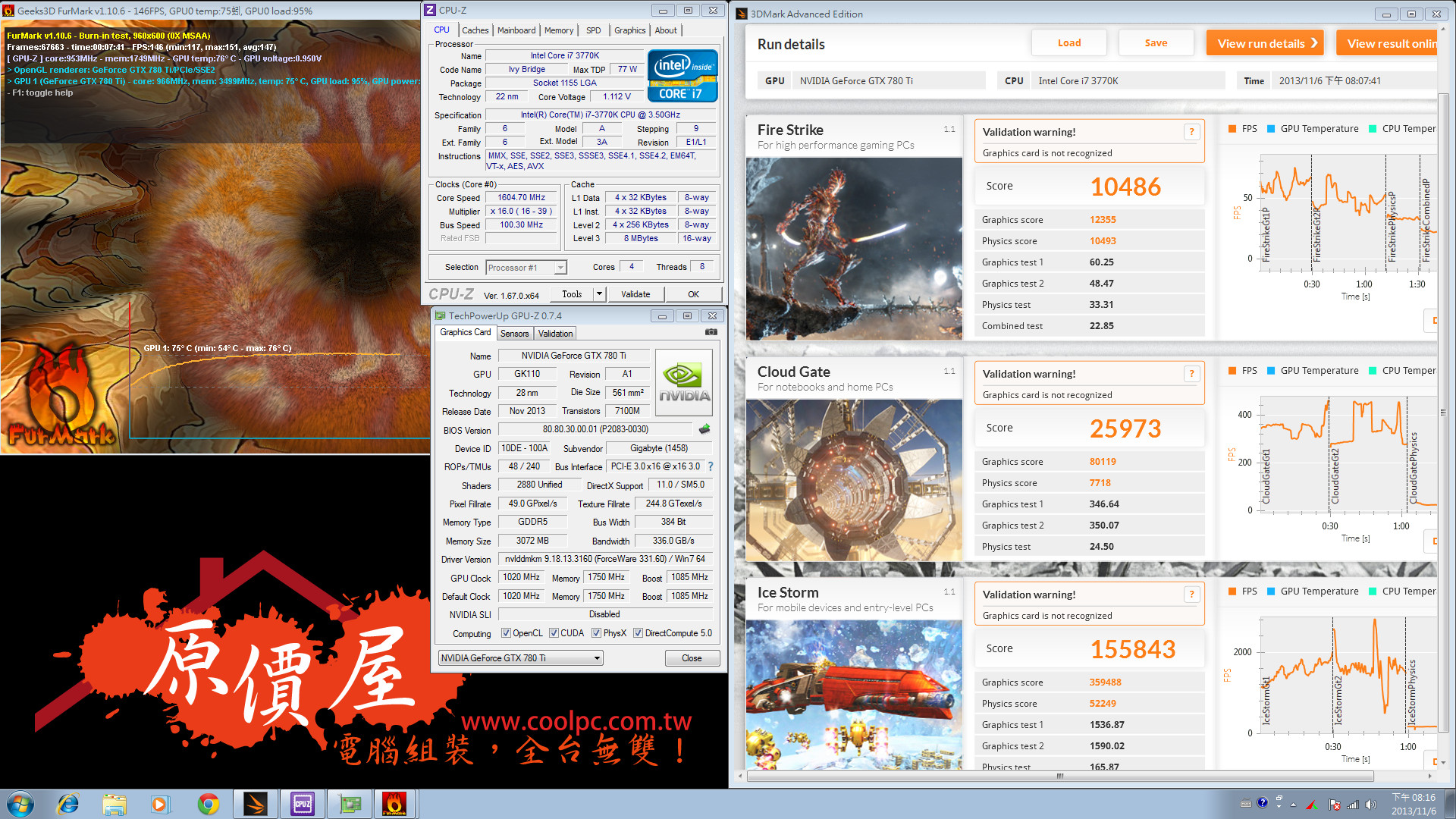Open Google Chrome from the taskbar
The height and width of the screenshot is (819, 1456).
click(208, 804)
